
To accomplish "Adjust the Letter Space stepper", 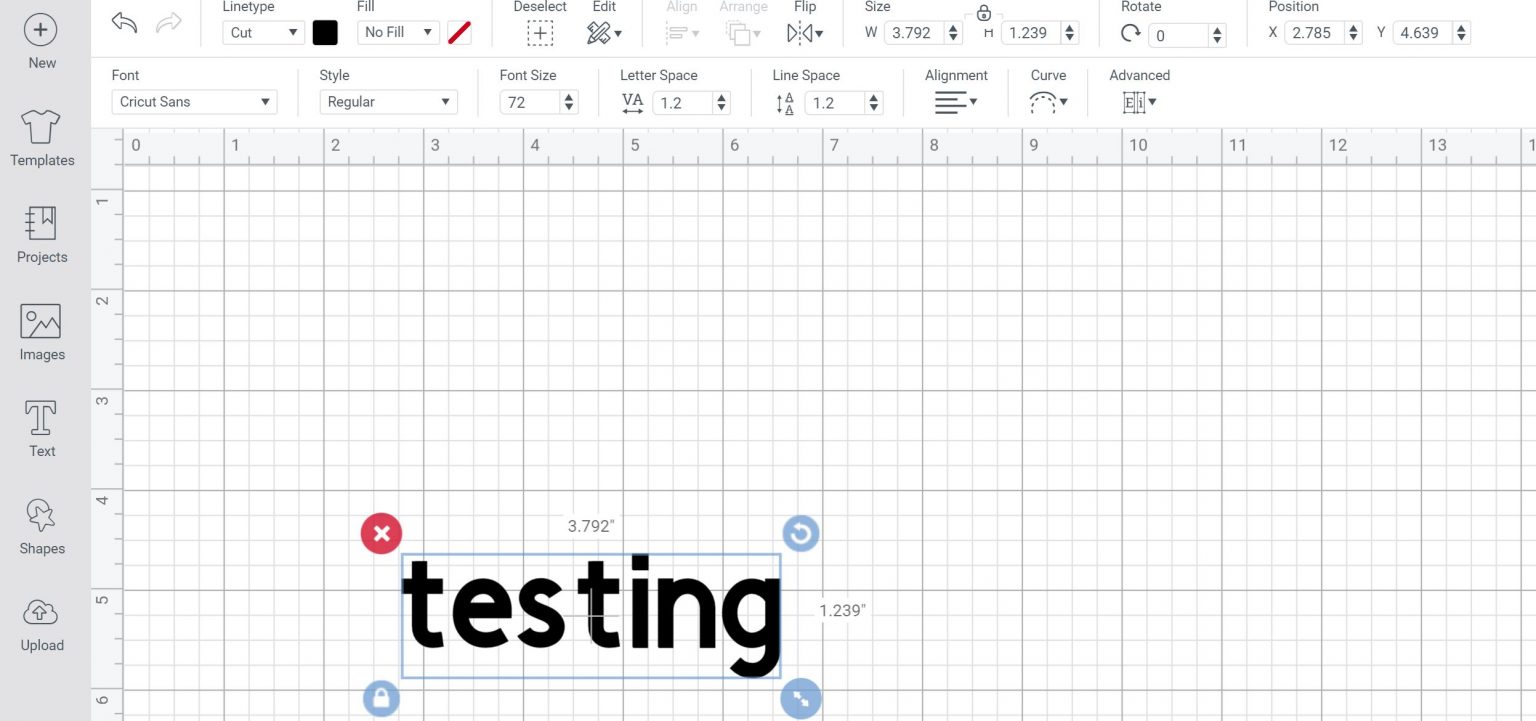I will click(x=722, y=102).
